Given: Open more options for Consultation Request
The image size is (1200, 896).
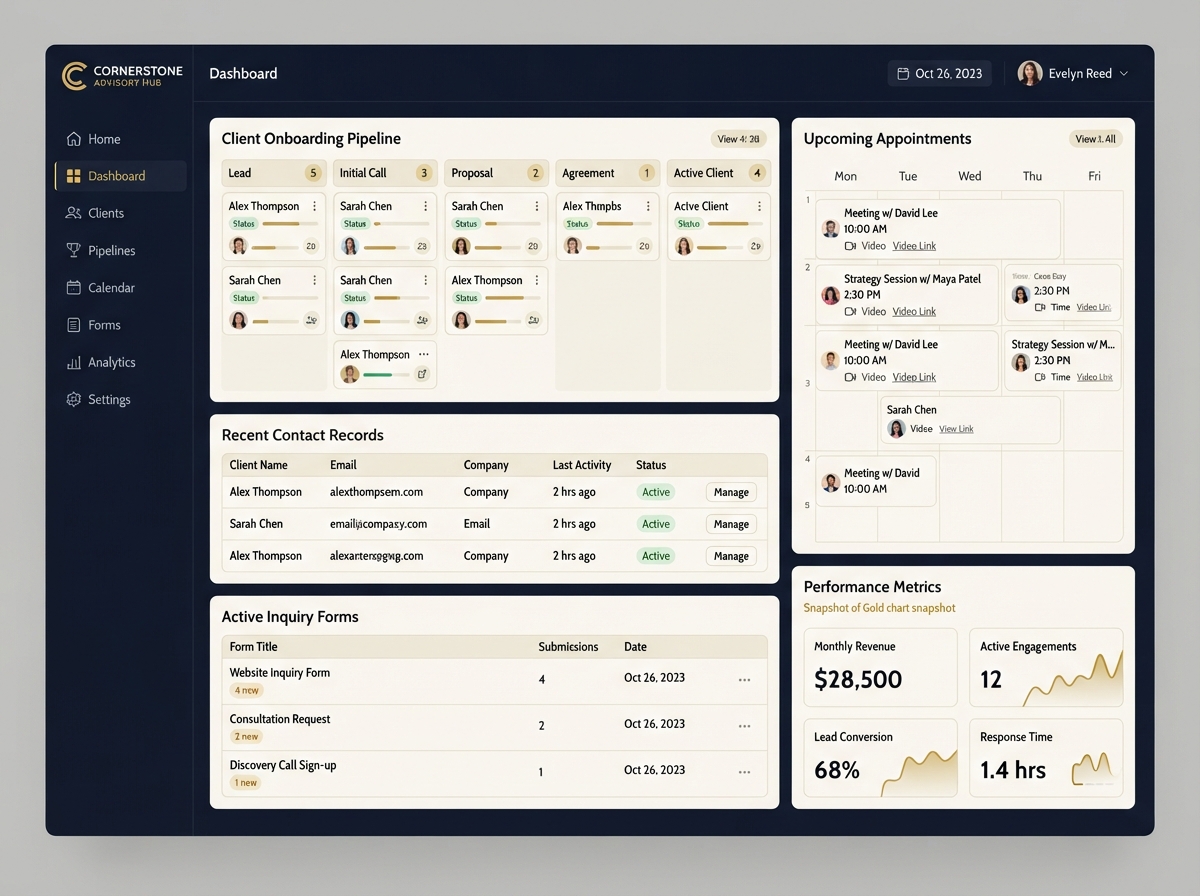Looking at the screenshot, I should 744,726.
